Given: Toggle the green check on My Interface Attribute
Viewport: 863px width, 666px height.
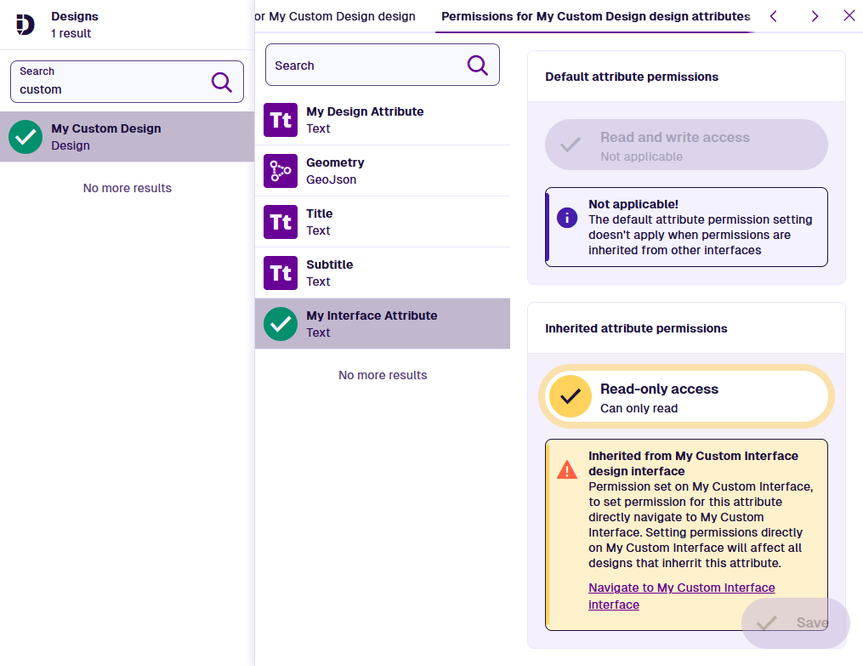Looking at the screenshot, I should (x=281, y=324).
